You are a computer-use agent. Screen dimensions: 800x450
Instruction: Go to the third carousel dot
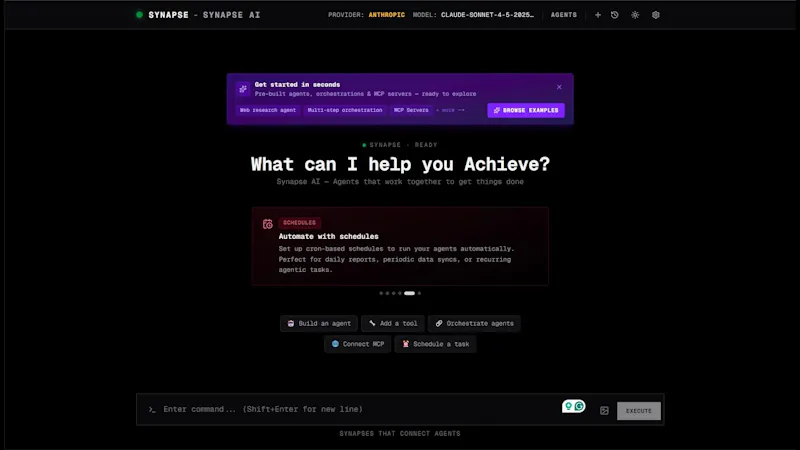[x=393, y=293]
